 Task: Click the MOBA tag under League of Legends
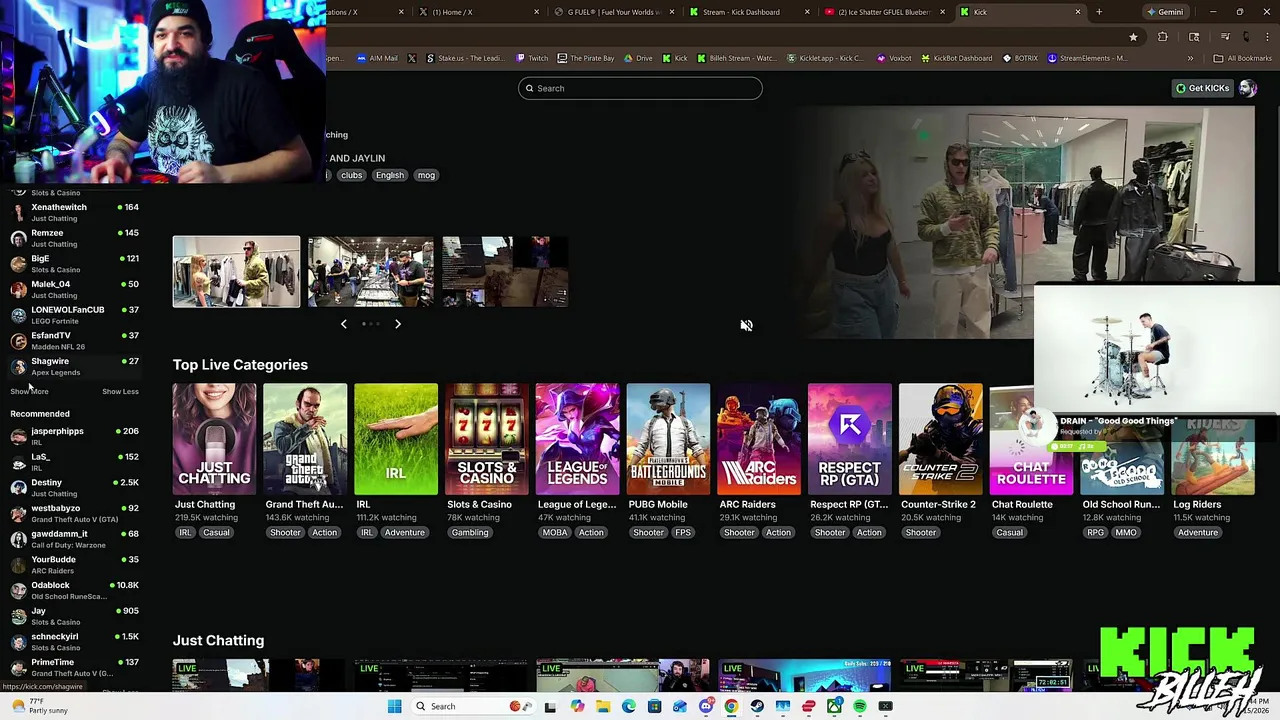(554, 532)
